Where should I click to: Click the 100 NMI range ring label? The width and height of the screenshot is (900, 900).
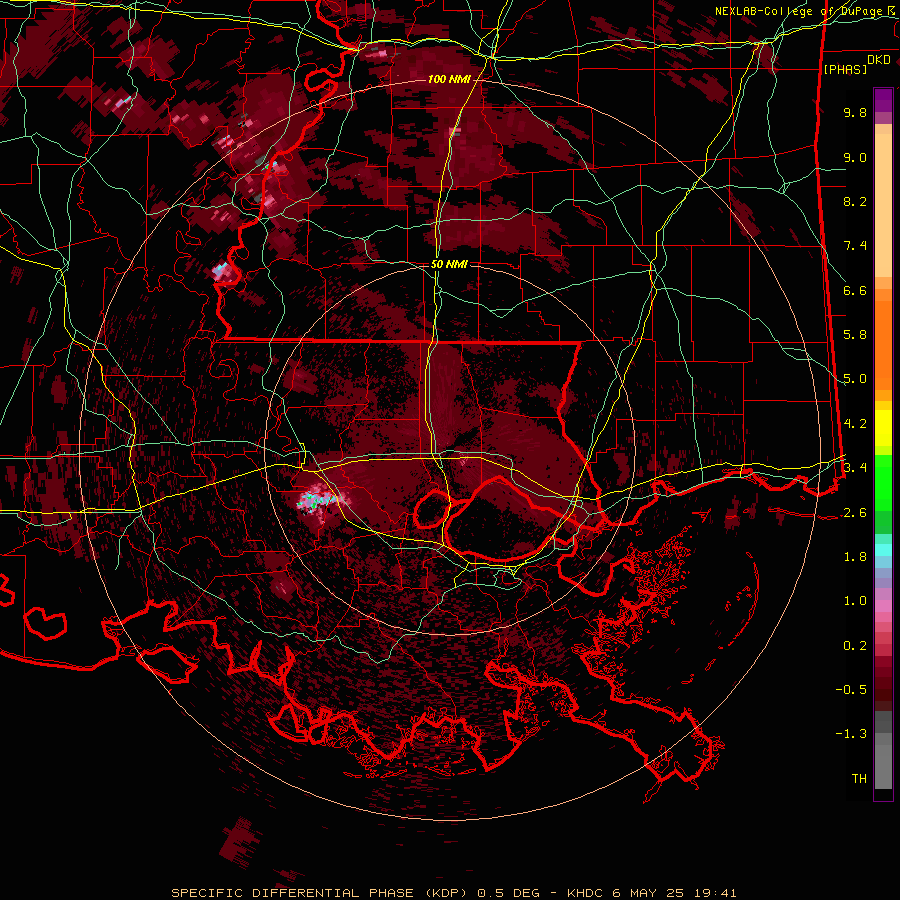[449, 79]
